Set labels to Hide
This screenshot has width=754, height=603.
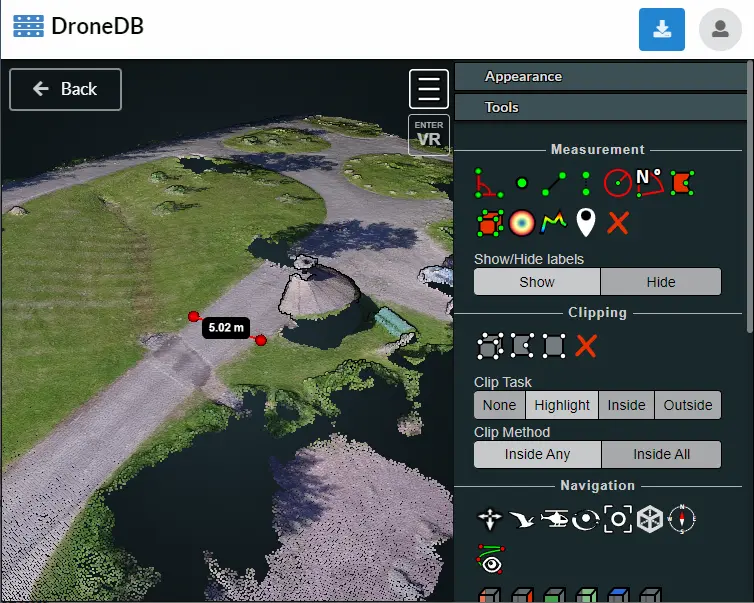660,282
